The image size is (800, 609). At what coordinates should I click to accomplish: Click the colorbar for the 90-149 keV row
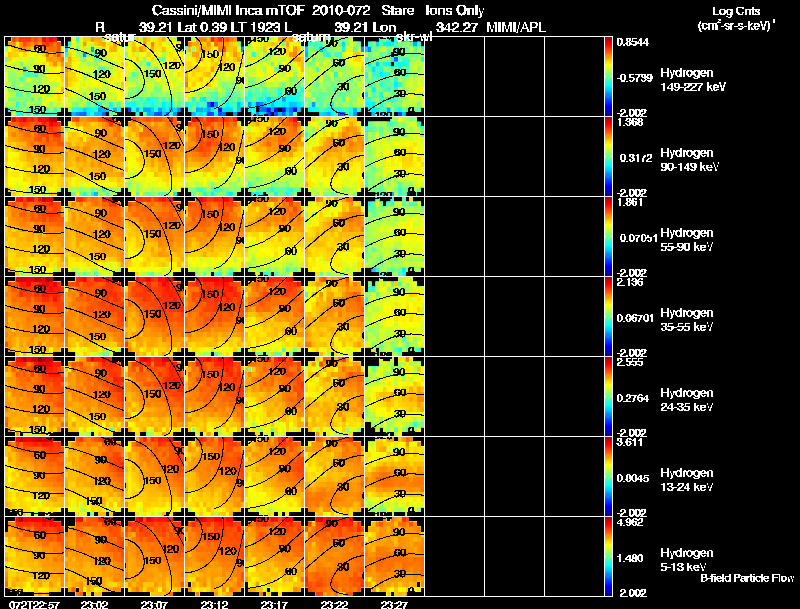tap(608, 157)
